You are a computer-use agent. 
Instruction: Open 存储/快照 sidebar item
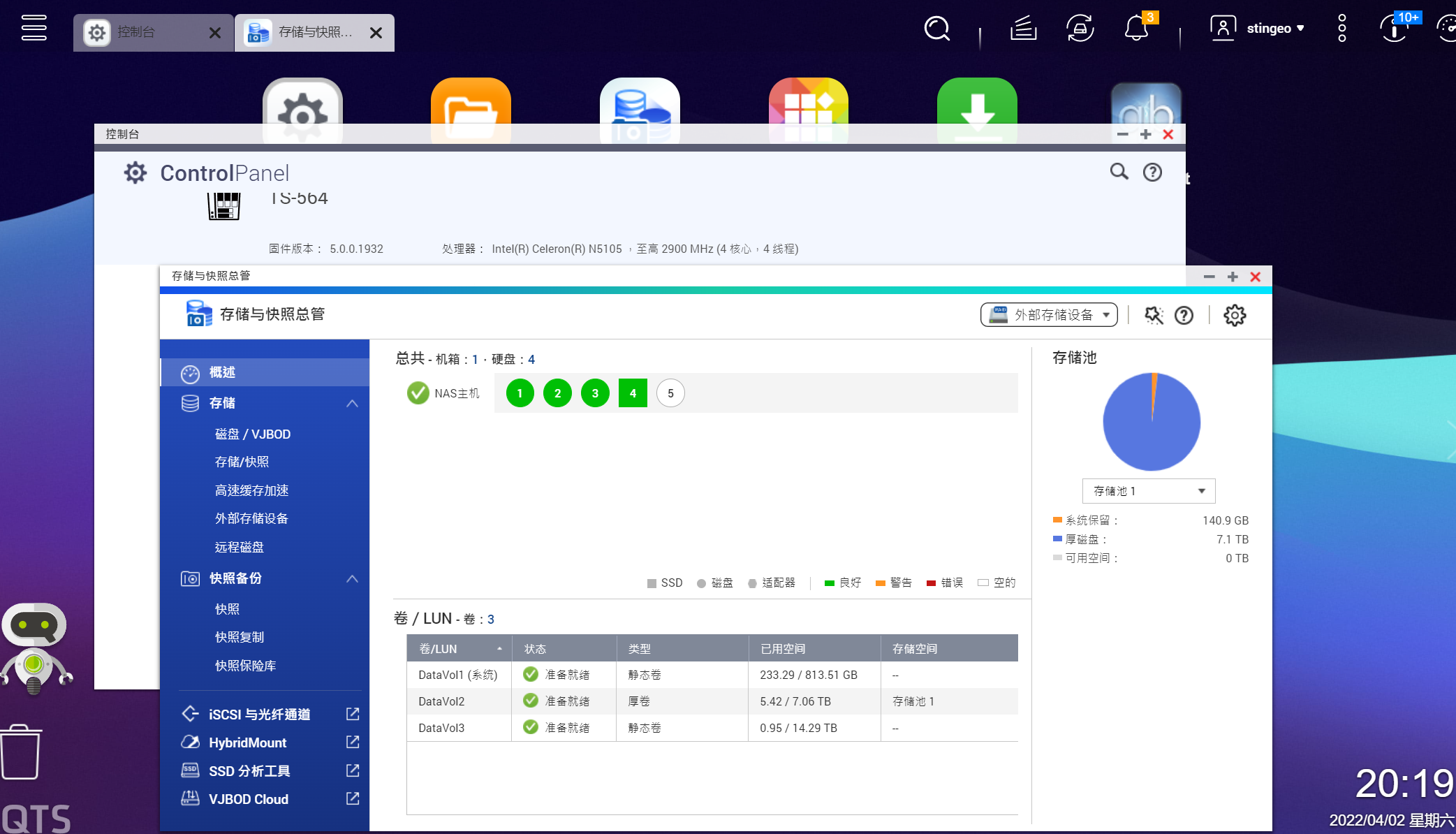coord(242,462)
